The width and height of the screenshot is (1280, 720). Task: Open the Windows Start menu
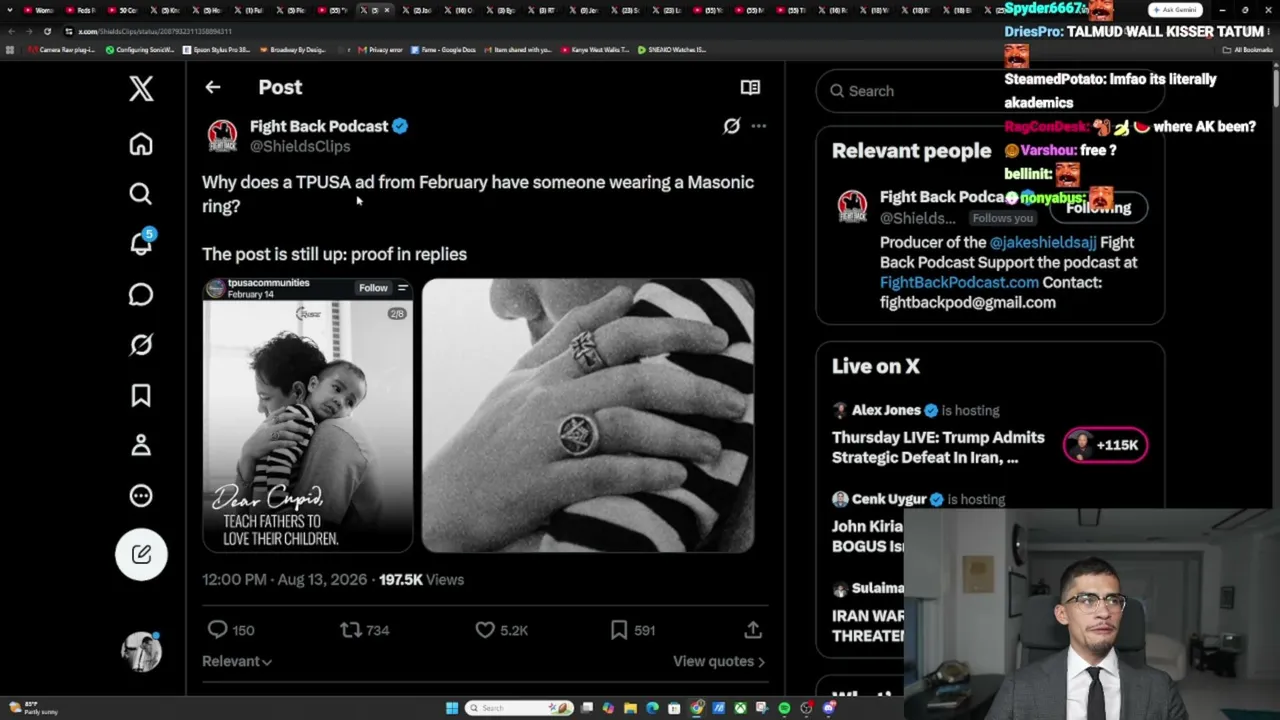click(x=452, y=708)
